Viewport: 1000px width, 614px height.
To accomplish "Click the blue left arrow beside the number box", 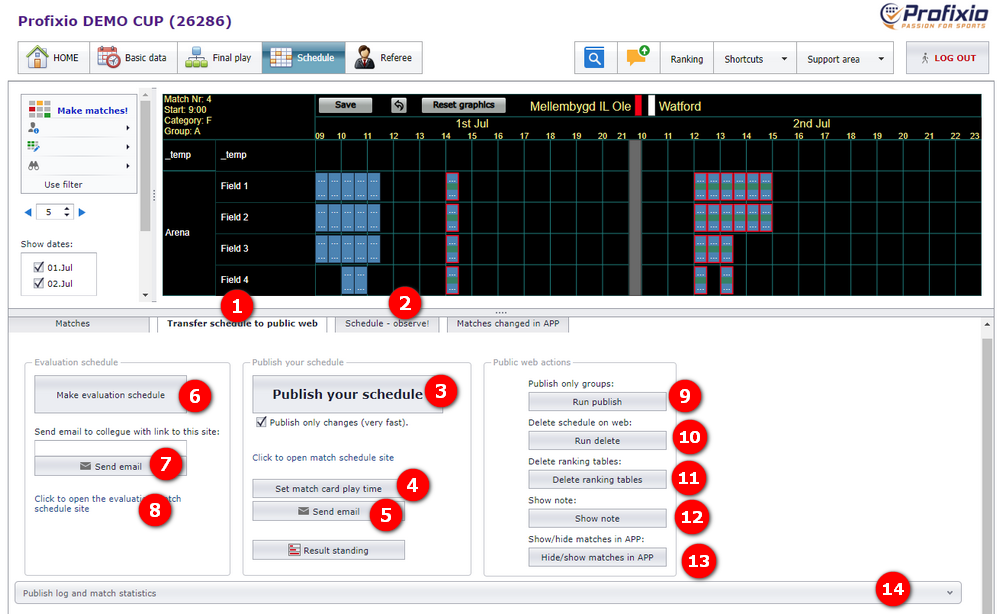I will [27, 212].
